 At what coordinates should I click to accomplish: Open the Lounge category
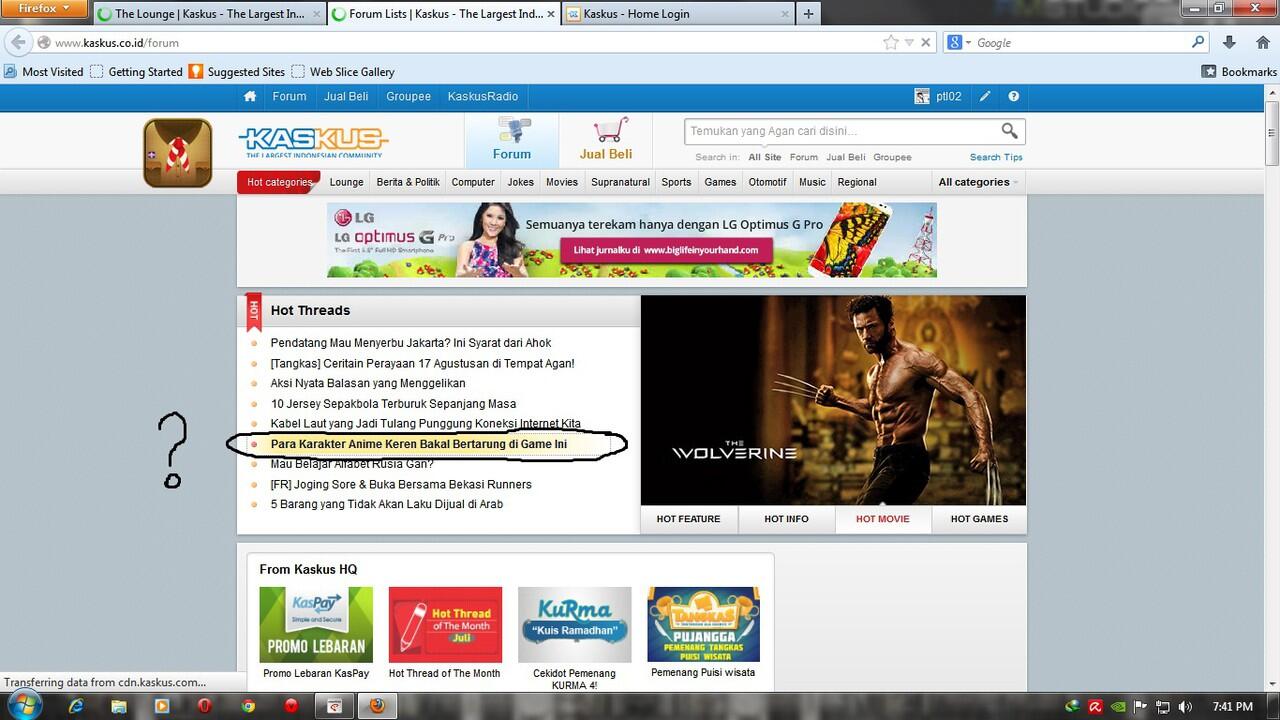tap(346, 182)
